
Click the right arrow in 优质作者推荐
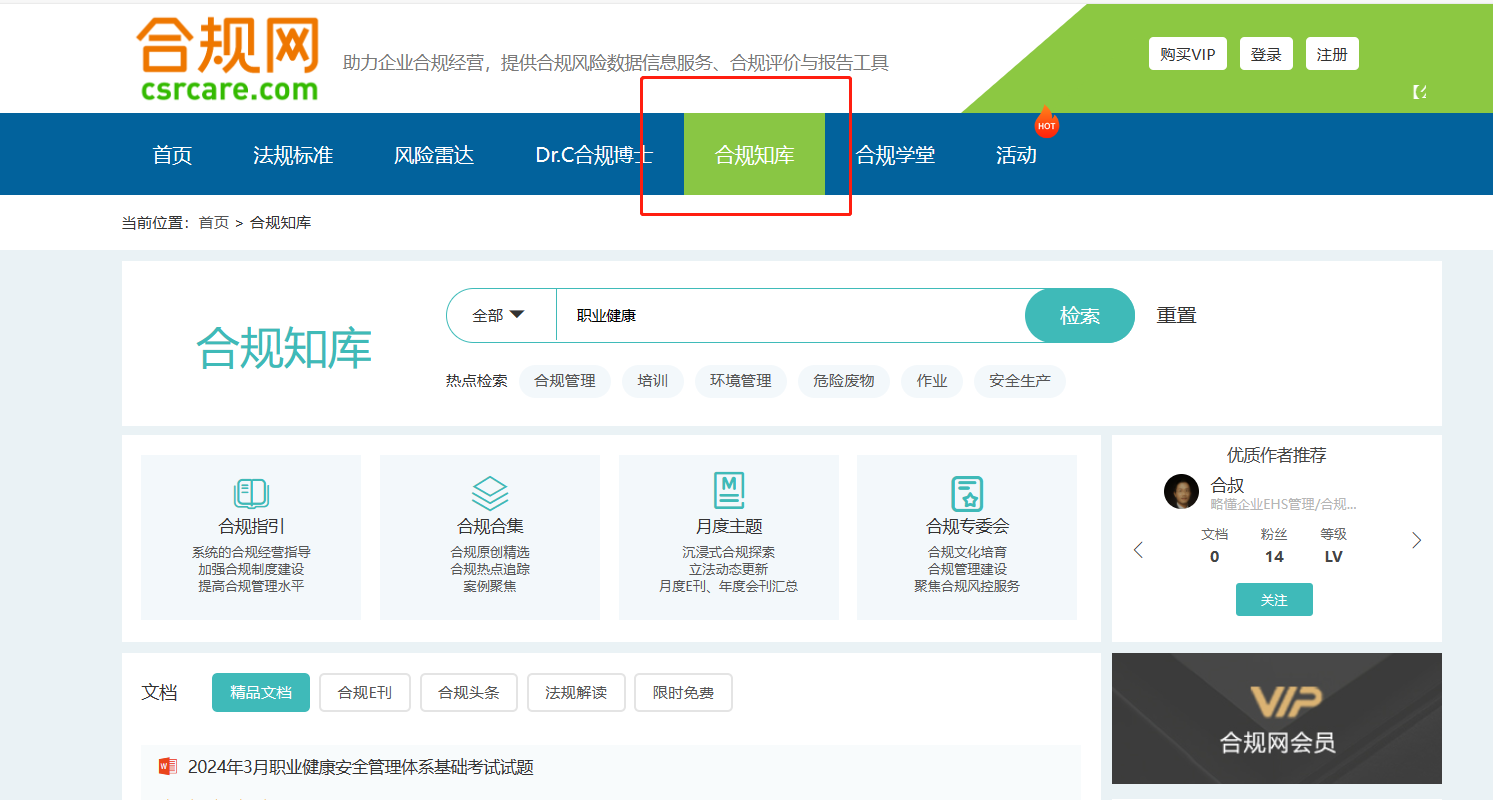(x=1416, y=541)
